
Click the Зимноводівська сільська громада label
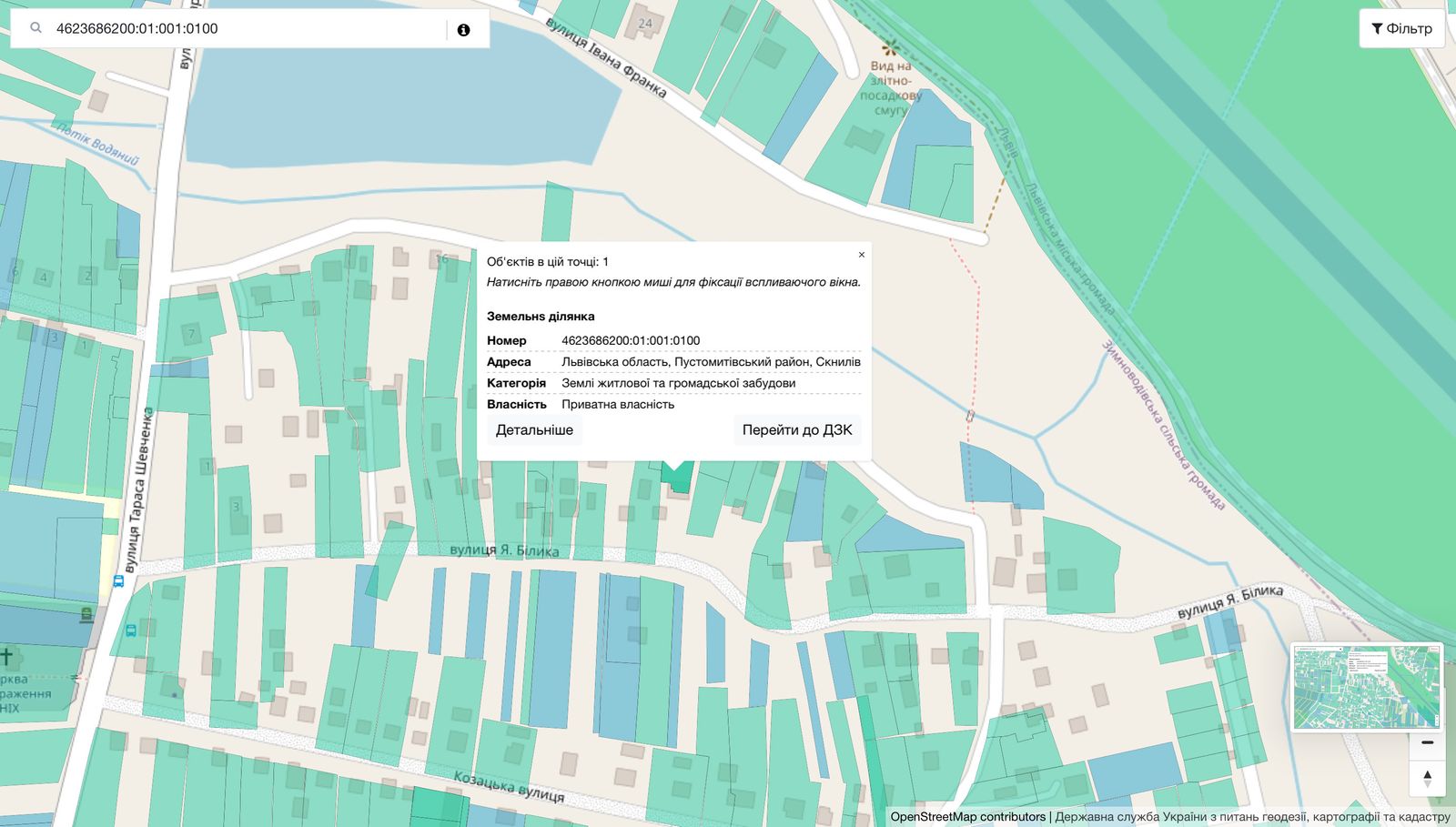tap(1164, 426)
